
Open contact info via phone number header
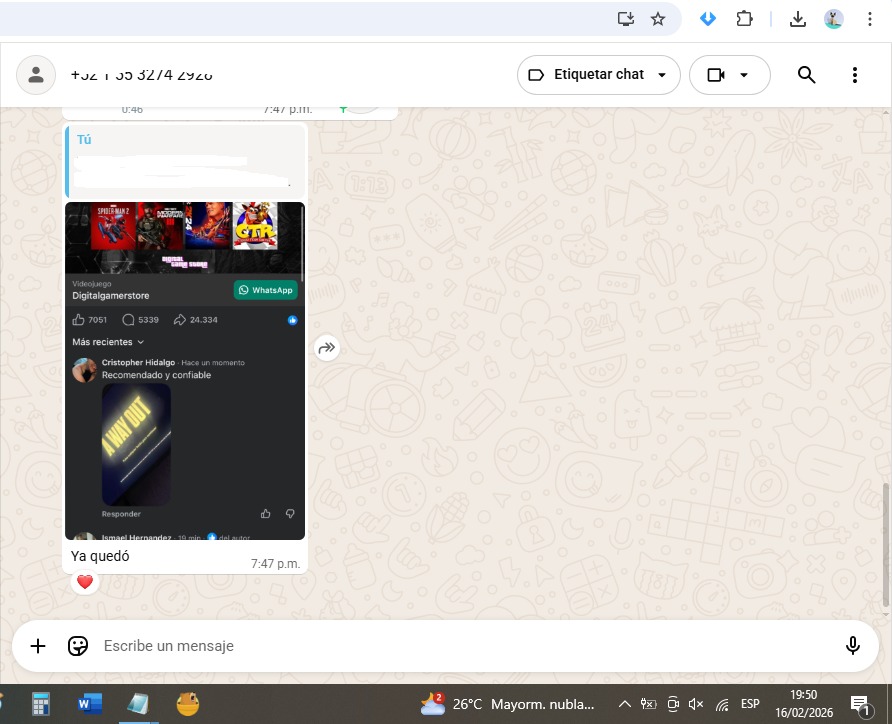click(x=141, y=75)
